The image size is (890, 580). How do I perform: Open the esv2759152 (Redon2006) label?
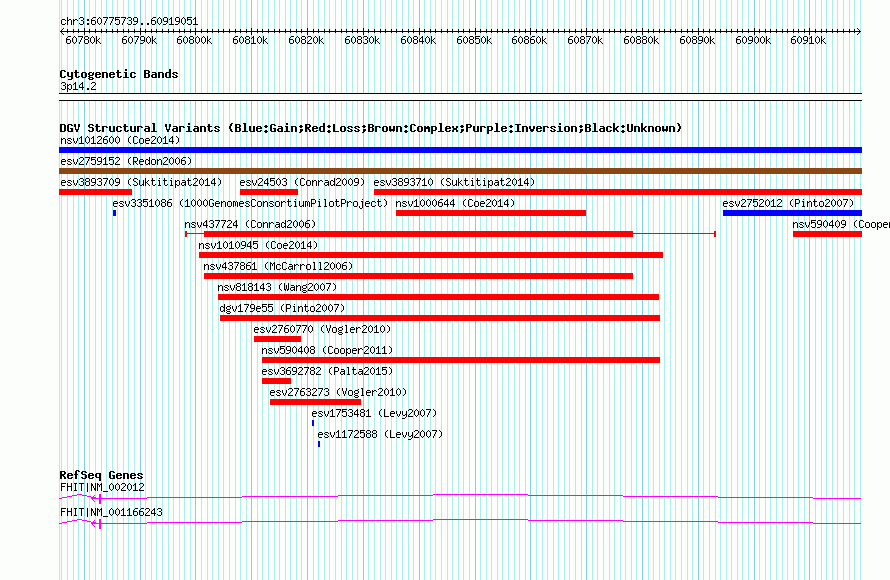[127, 161]
